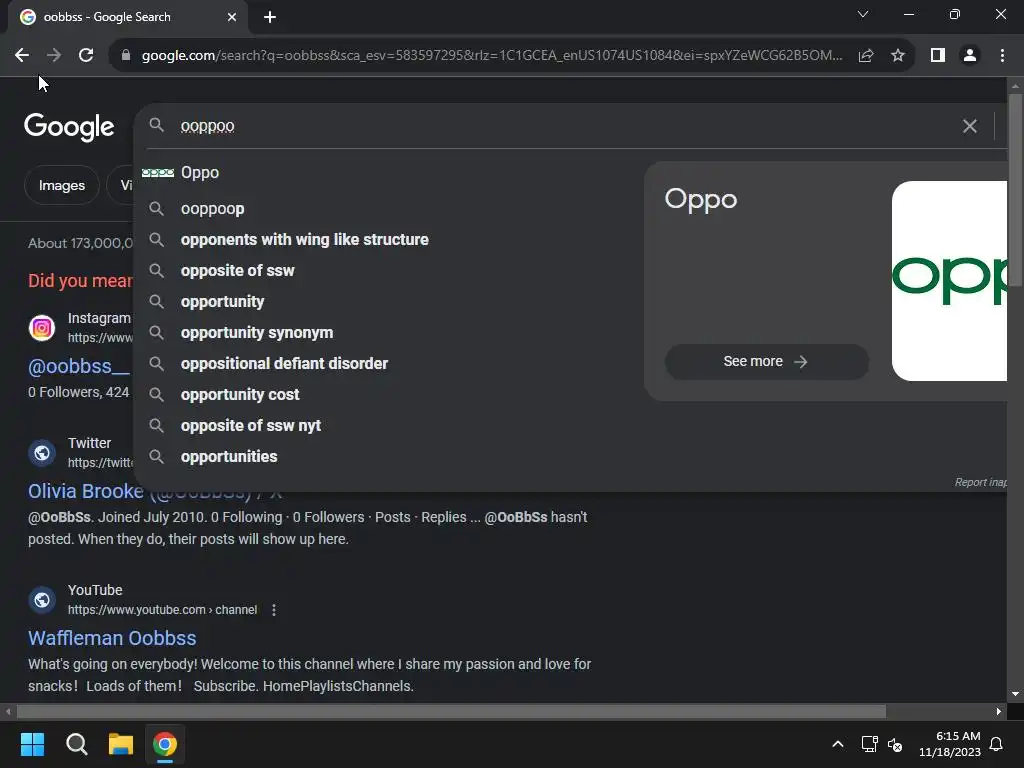Open the Olivia Brooke Twitter result
1024x768 pixels.
(86, 491)
